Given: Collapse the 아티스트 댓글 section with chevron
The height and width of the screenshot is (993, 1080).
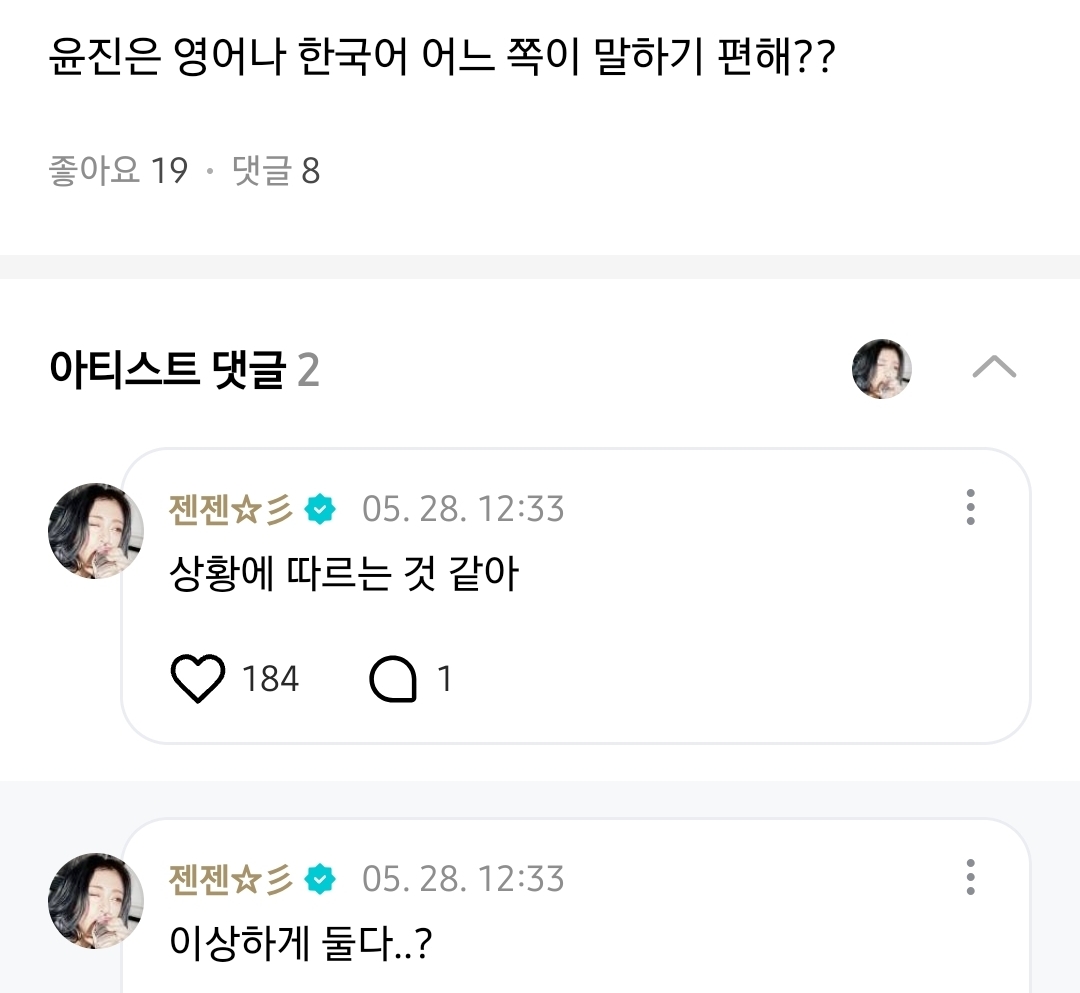Looking at the screenshot, I should [994, 368].
